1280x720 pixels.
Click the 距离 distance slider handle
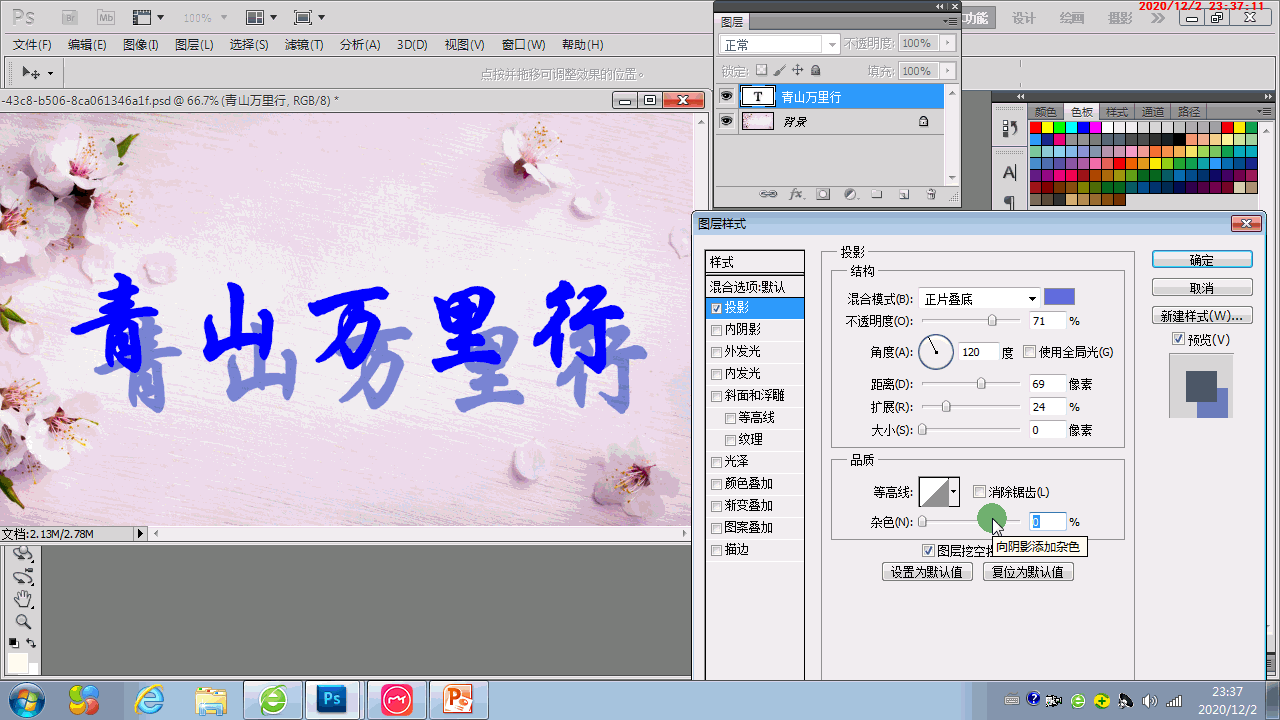tap(981, 384)
